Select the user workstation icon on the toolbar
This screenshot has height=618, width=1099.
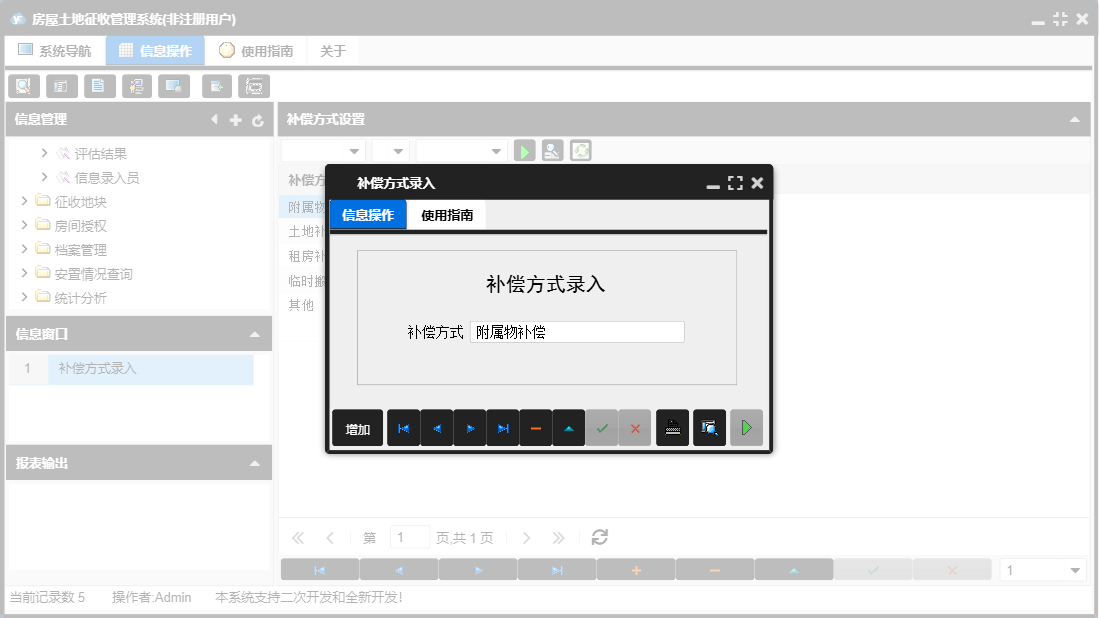point(137,86)
